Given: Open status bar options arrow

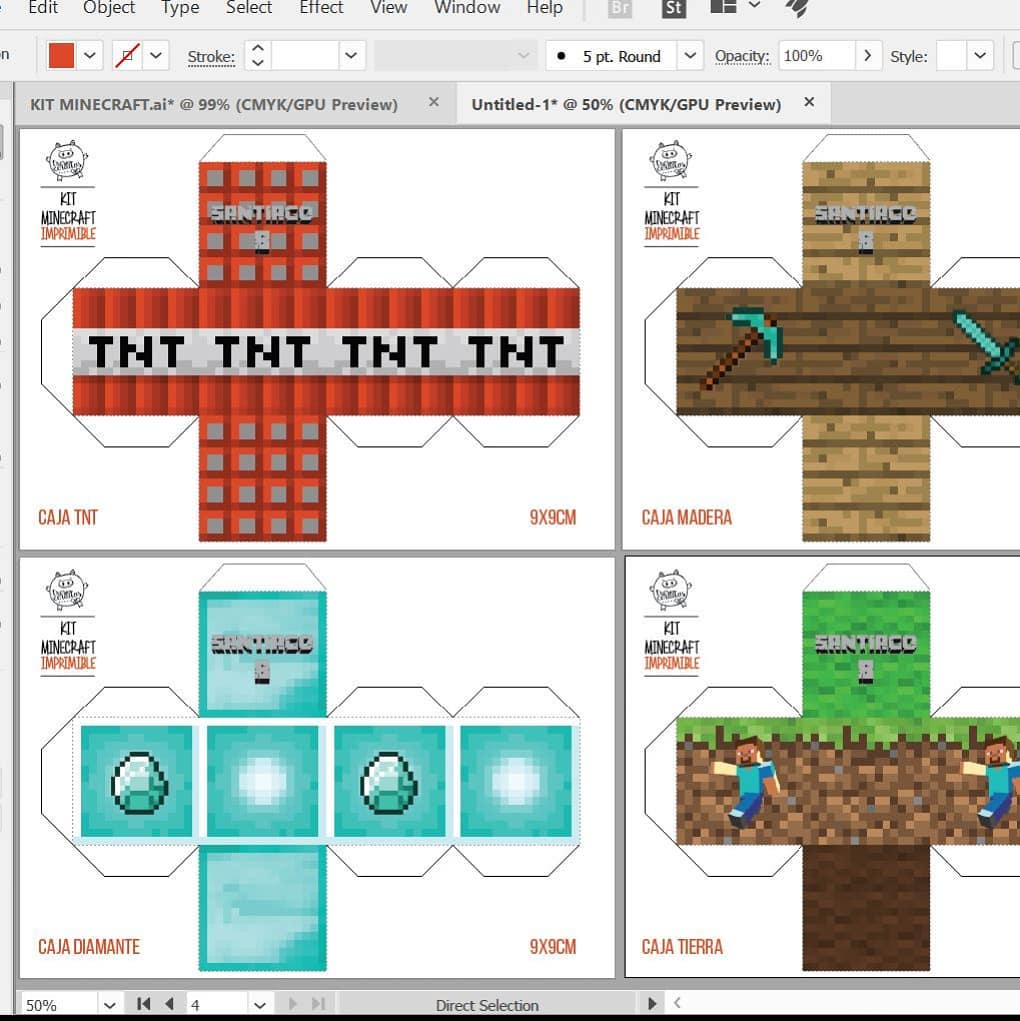Looking at the screenshot, I should [x=652, y=1003].
